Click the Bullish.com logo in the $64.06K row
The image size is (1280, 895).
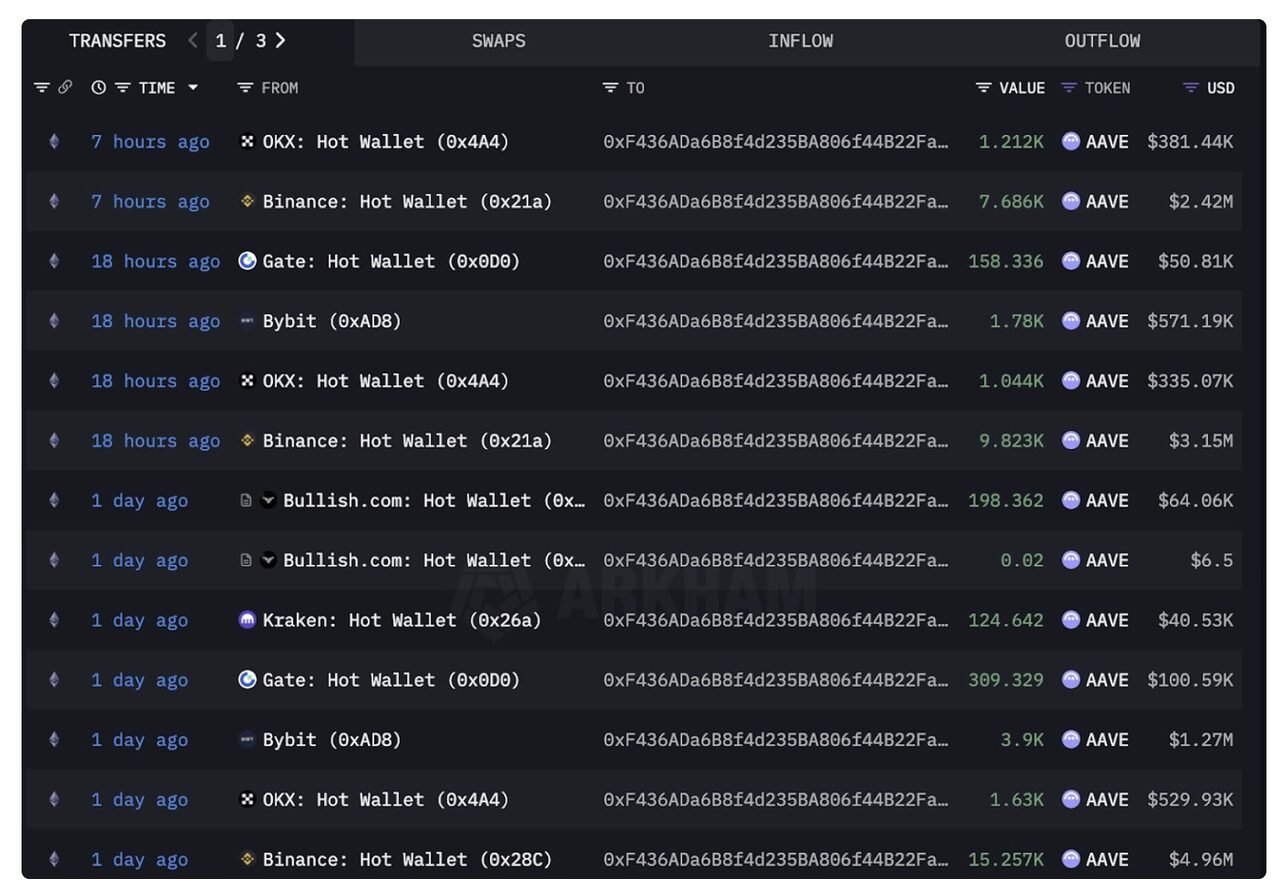pyautogui.click(x=268, y=500)
